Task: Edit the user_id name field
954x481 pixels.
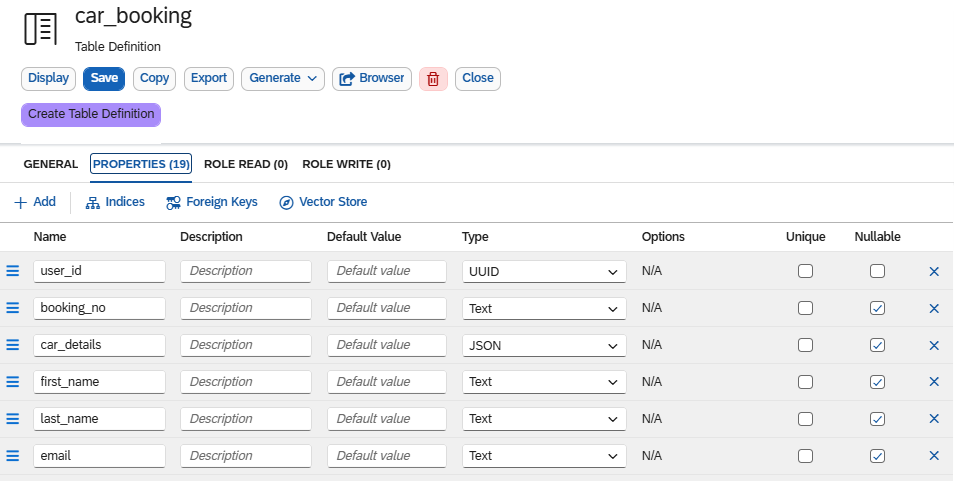Action: (99, 271)
